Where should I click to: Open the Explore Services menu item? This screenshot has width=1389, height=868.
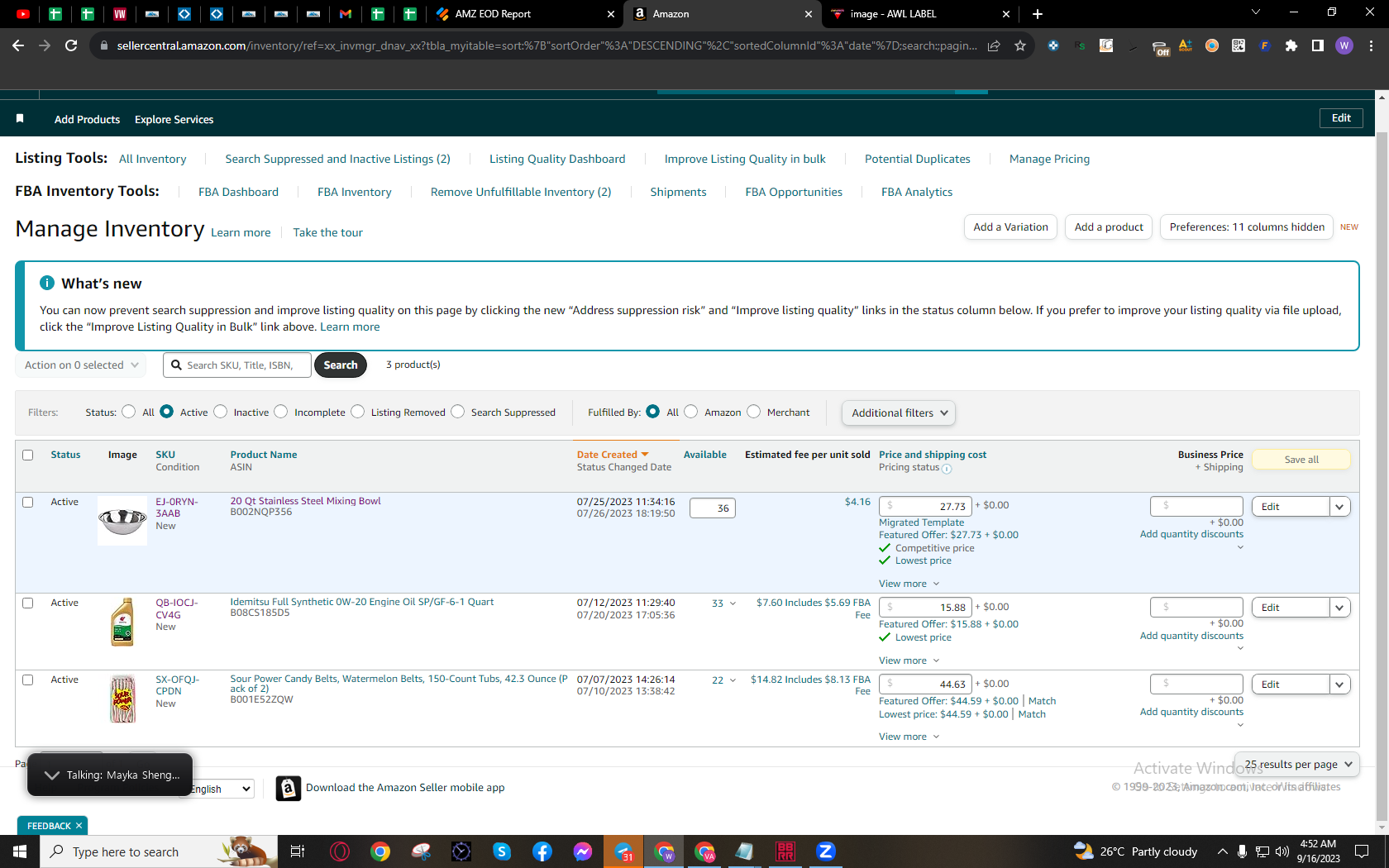(174, 119)
